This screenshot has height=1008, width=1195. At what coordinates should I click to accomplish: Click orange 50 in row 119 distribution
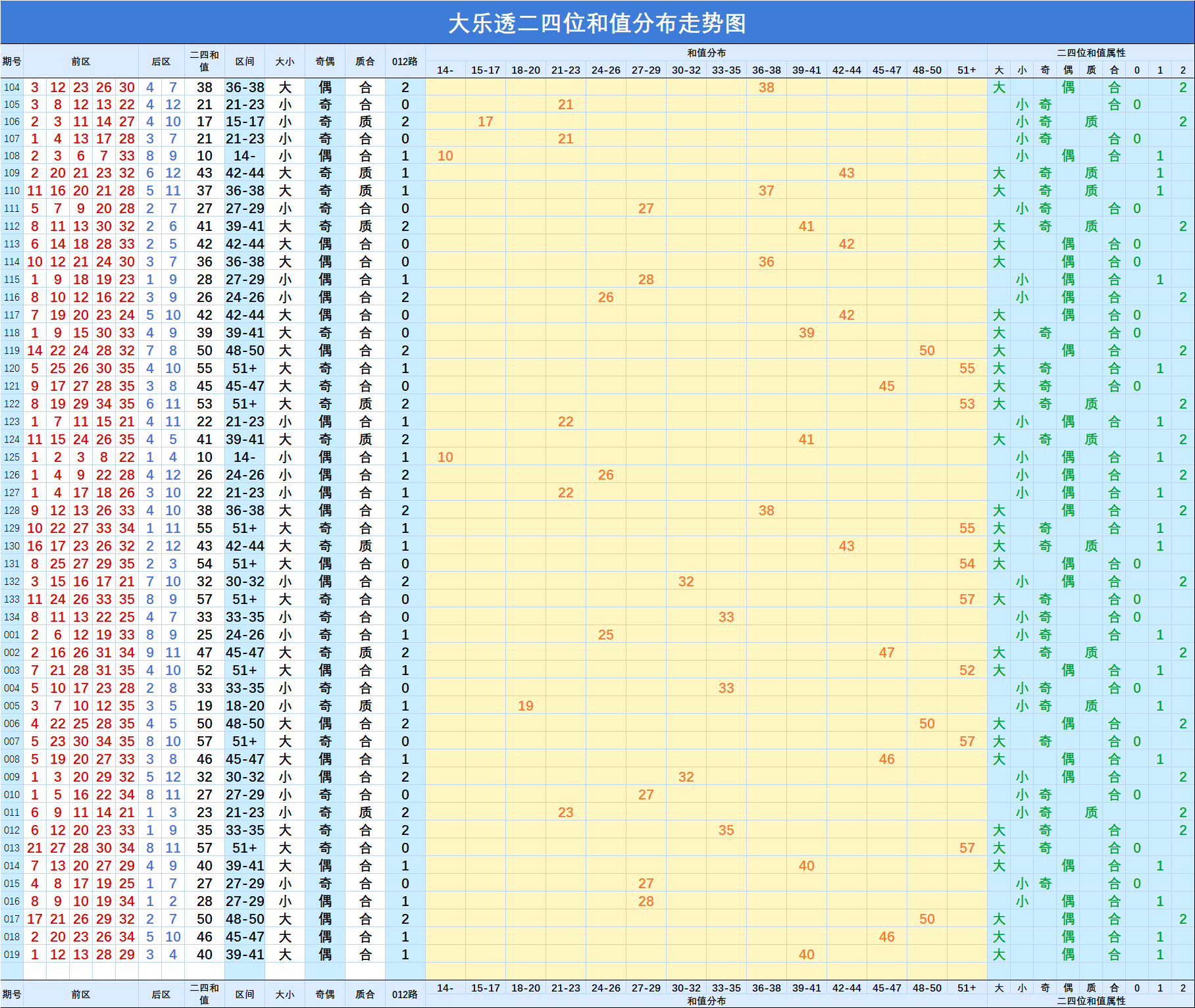(x=927, y=351)
